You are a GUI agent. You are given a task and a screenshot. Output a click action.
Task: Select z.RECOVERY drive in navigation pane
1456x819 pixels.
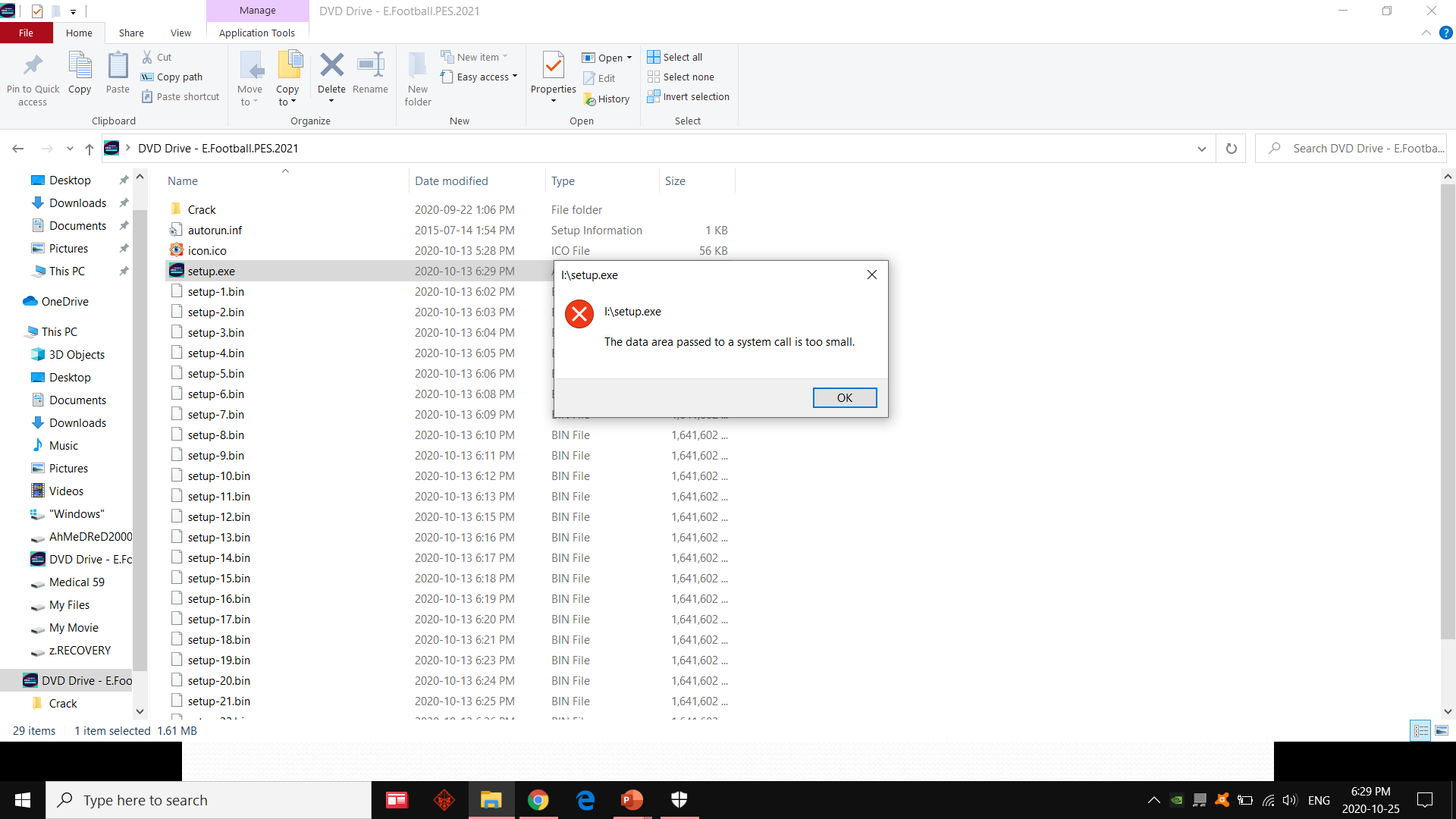[x=80, y=650]
